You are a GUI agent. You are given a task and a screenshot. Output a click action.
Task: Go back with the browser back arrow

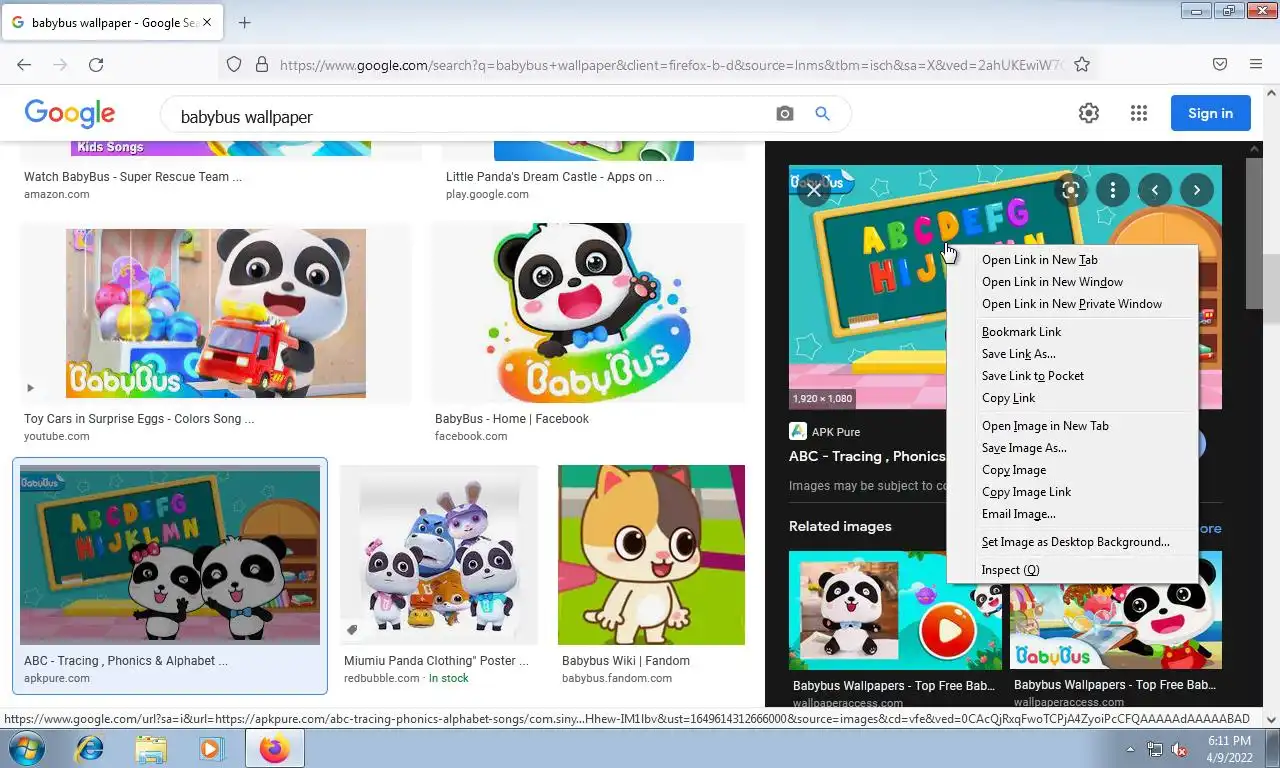point(24,64)
